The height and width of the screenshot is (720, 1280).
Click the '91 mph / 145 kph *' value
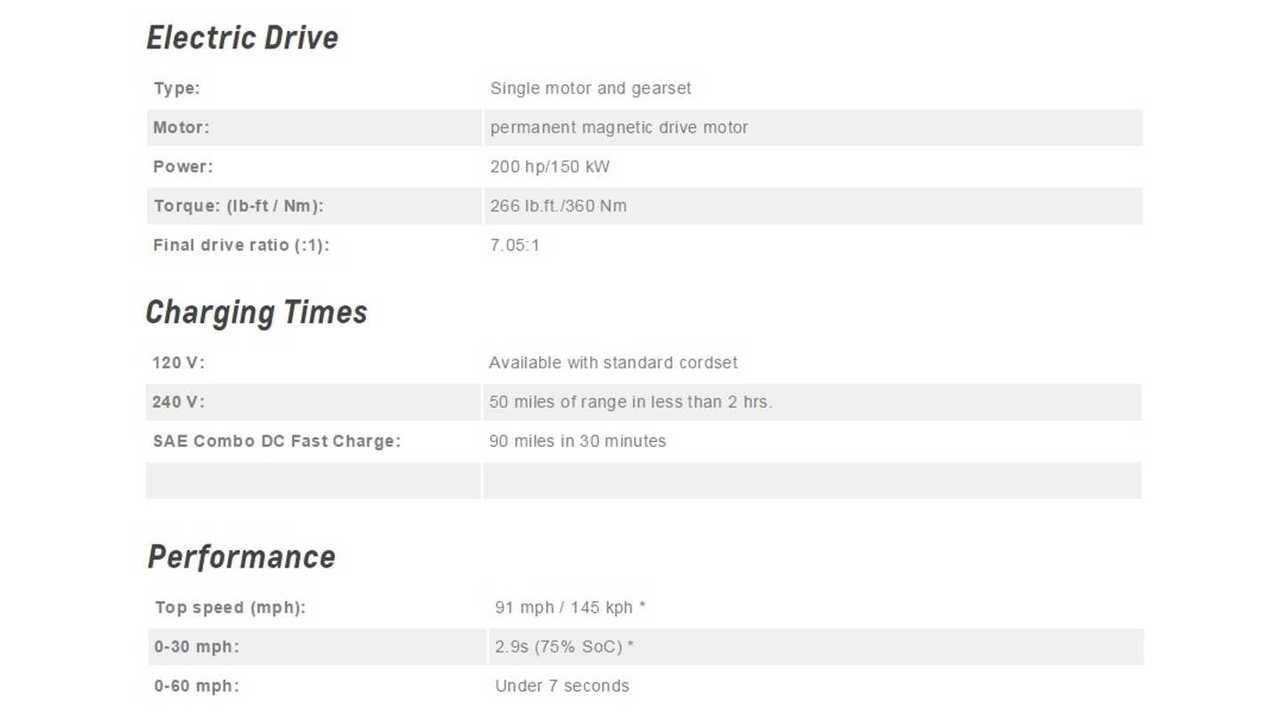570,607
